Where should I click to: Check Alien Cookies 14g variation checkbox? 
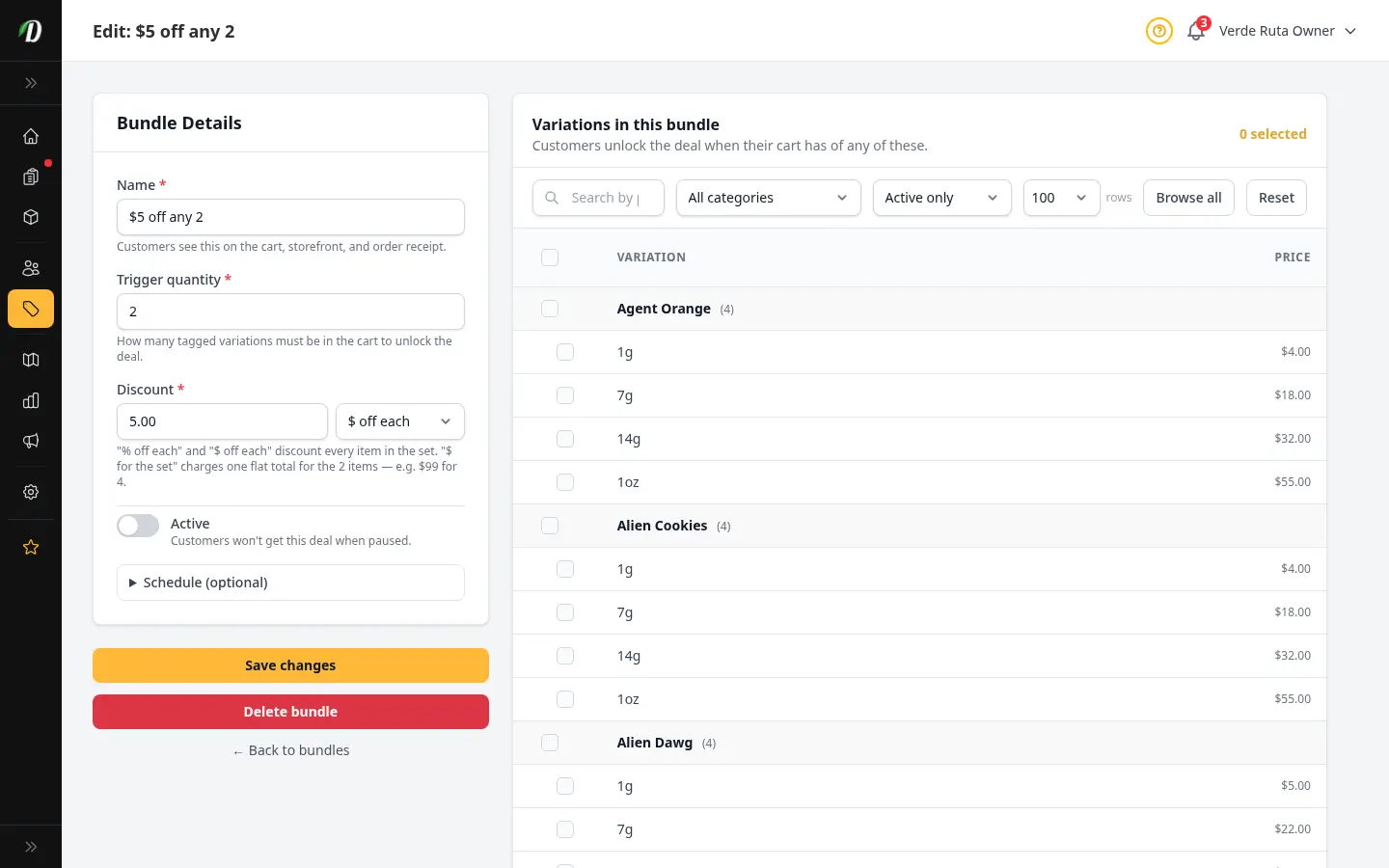pyautogui.click(x=565, y=656)
